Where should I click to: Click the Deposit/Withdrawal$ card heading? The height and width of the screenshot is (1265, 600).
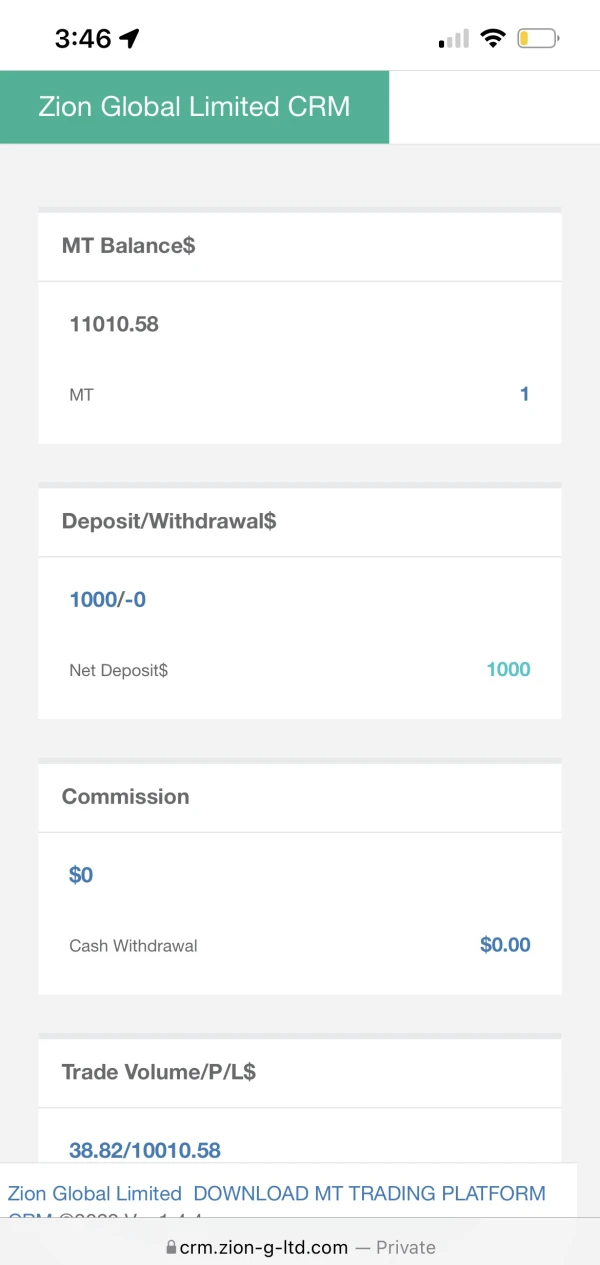coord(169,520)
